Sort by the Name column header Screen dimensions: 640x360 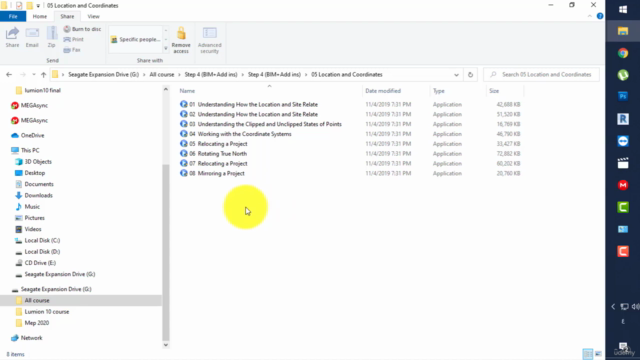click(x=187, y=91)
